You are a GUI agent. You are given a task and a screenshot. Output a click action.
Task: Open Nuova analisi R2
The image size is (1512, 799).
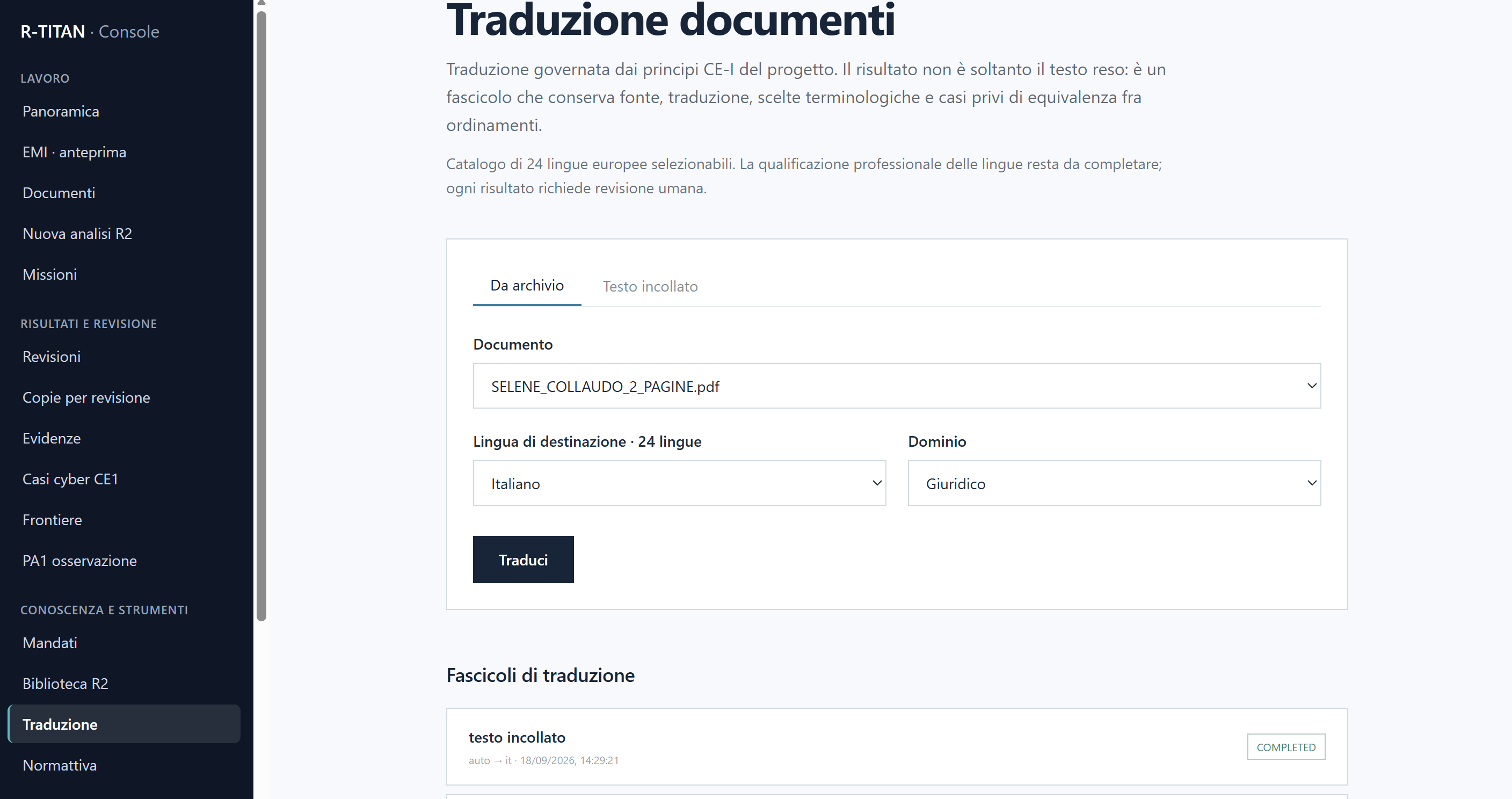coord(124,234)
